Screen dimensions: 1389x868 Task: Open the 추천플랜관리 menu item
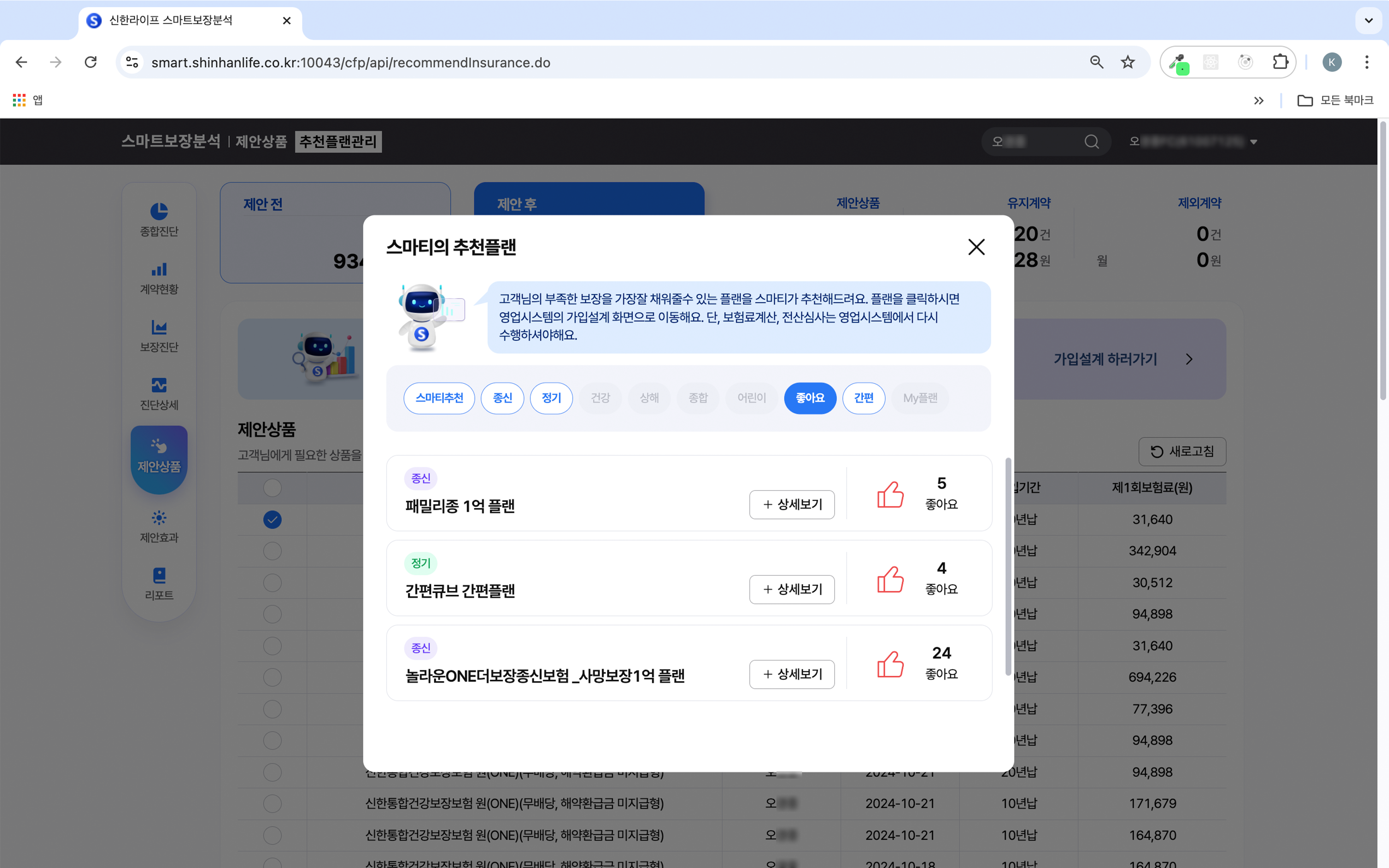pyautogui.click(x=338, y=141)
